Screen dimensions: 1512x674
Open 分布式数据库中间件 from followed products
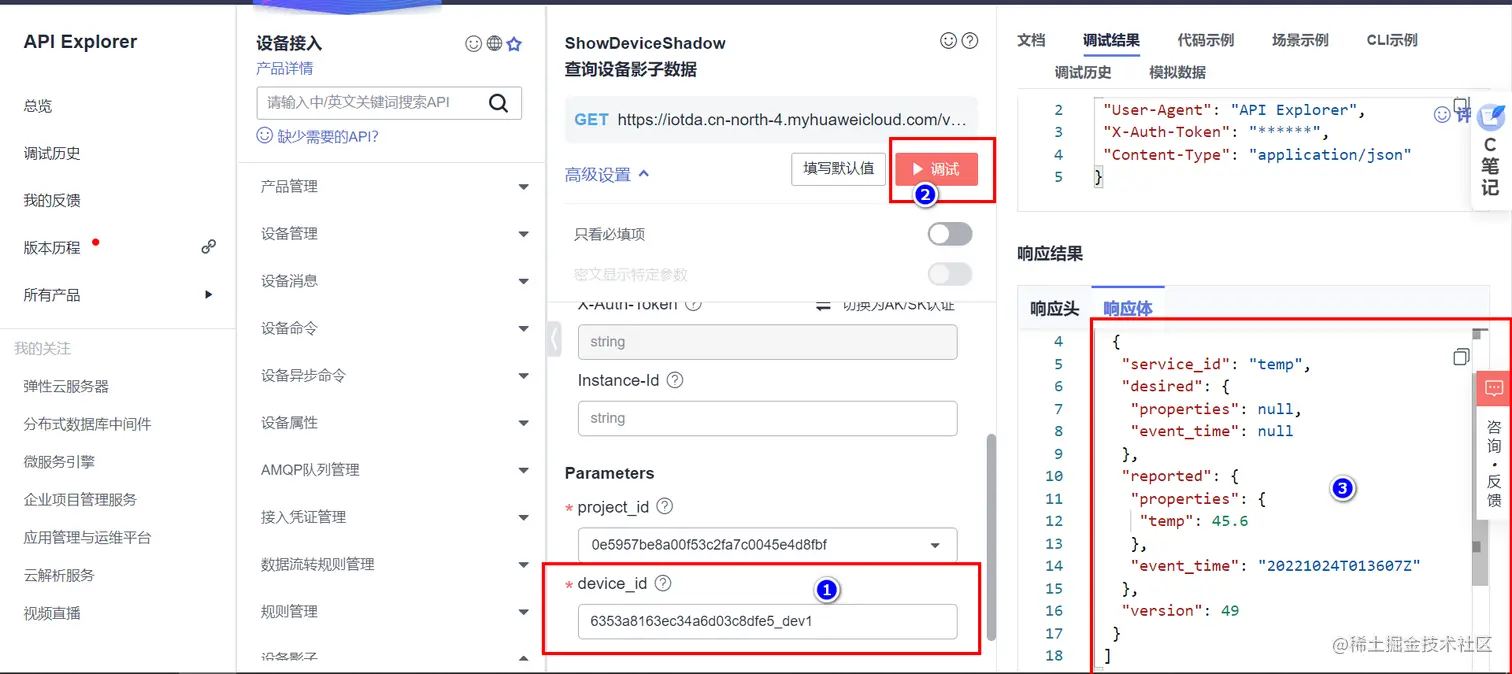point(88,424)
